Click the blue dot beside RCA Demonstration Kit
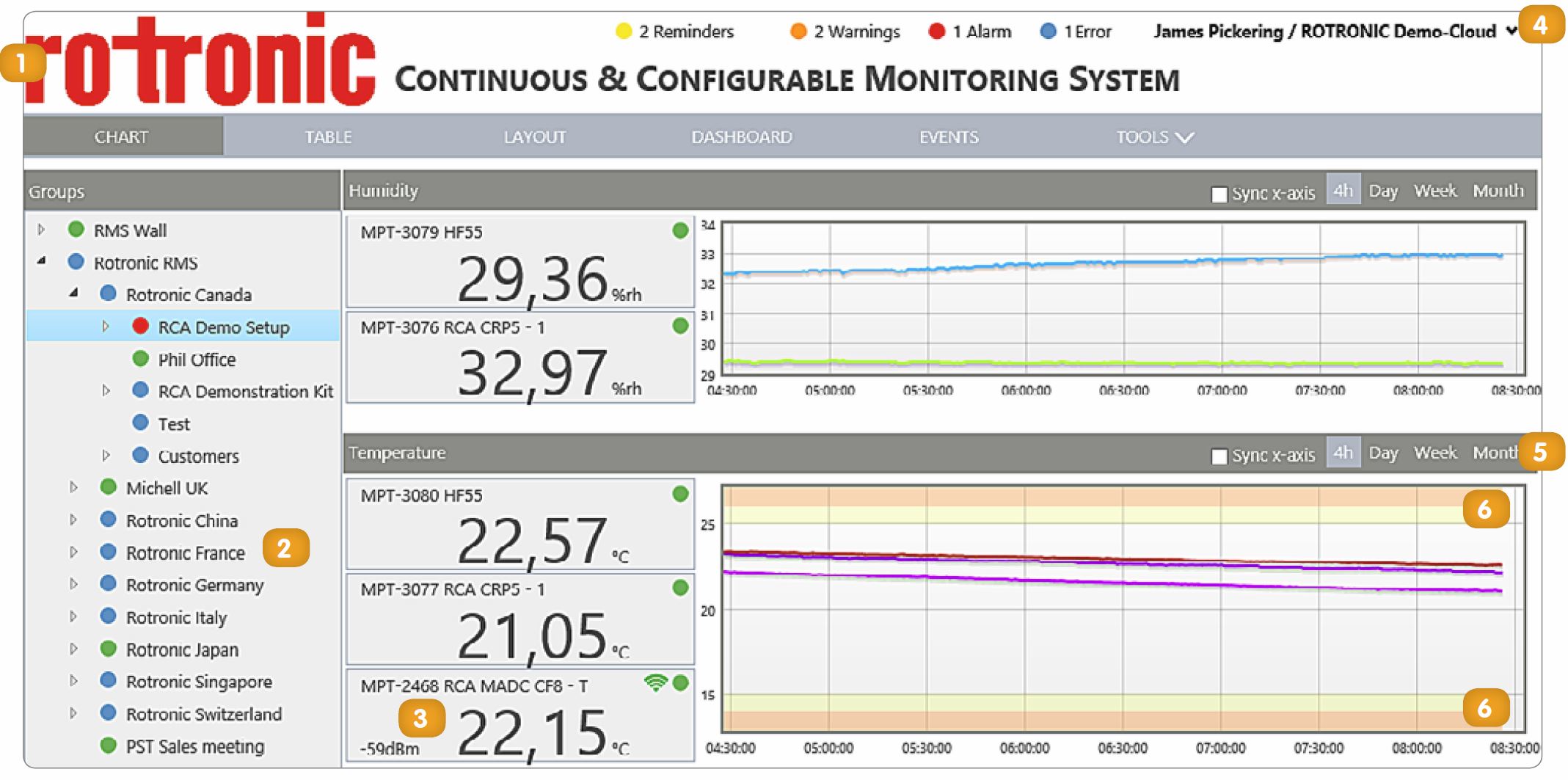Viewport: 1568px width, 780px height. pos(140,390)
